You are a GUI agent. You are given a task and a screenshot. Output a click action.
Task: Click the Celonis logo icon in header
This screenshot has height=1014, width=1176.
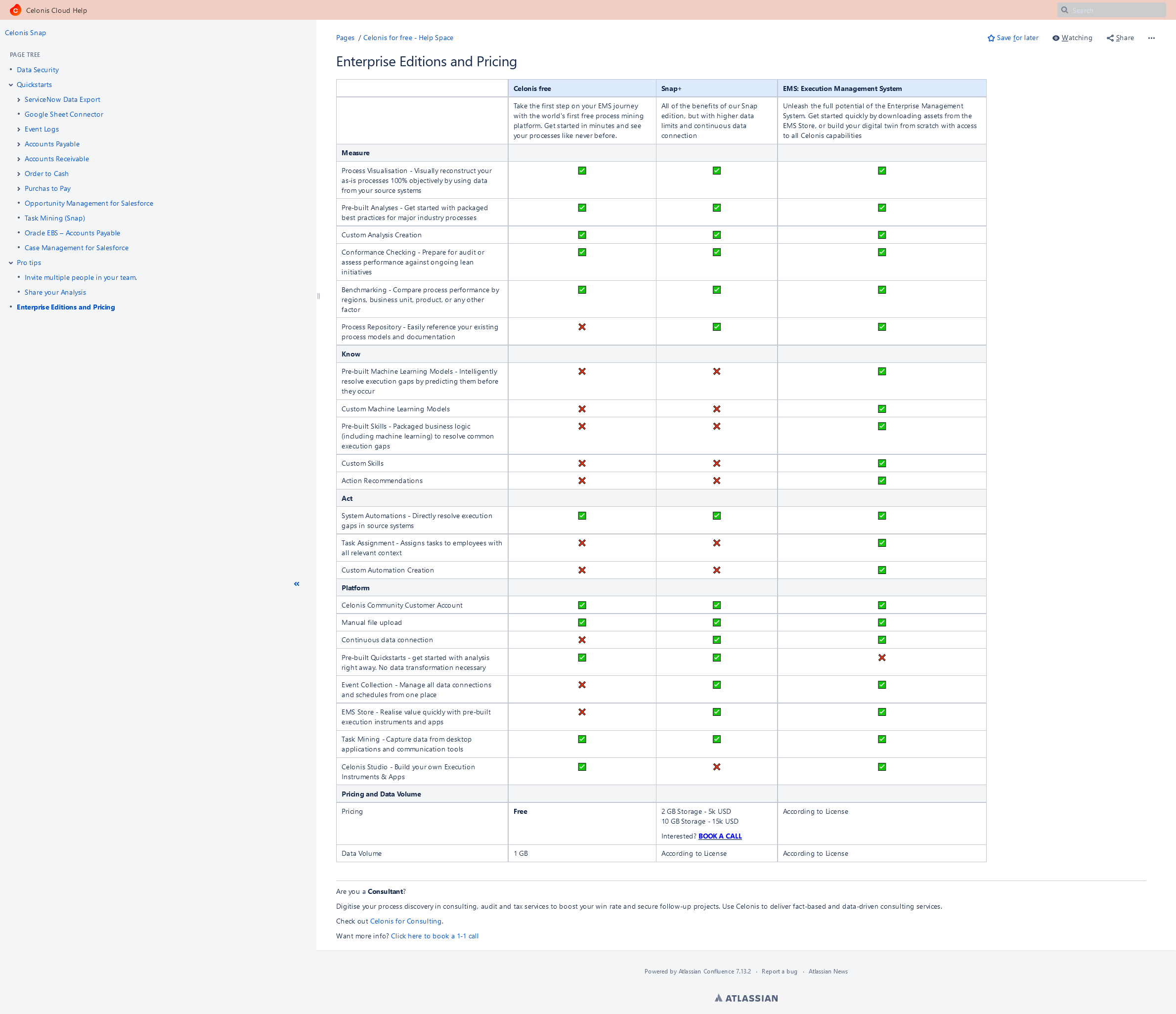[15, 10]
